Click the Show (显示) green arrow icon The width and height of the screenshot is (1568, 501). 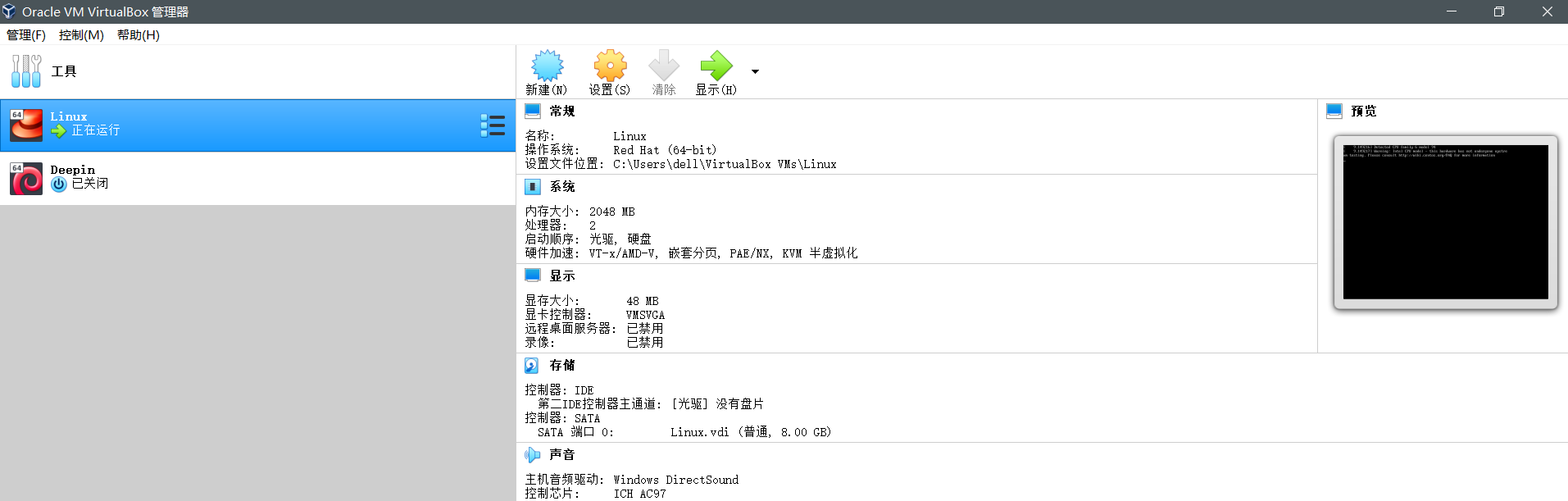(716, 66)
